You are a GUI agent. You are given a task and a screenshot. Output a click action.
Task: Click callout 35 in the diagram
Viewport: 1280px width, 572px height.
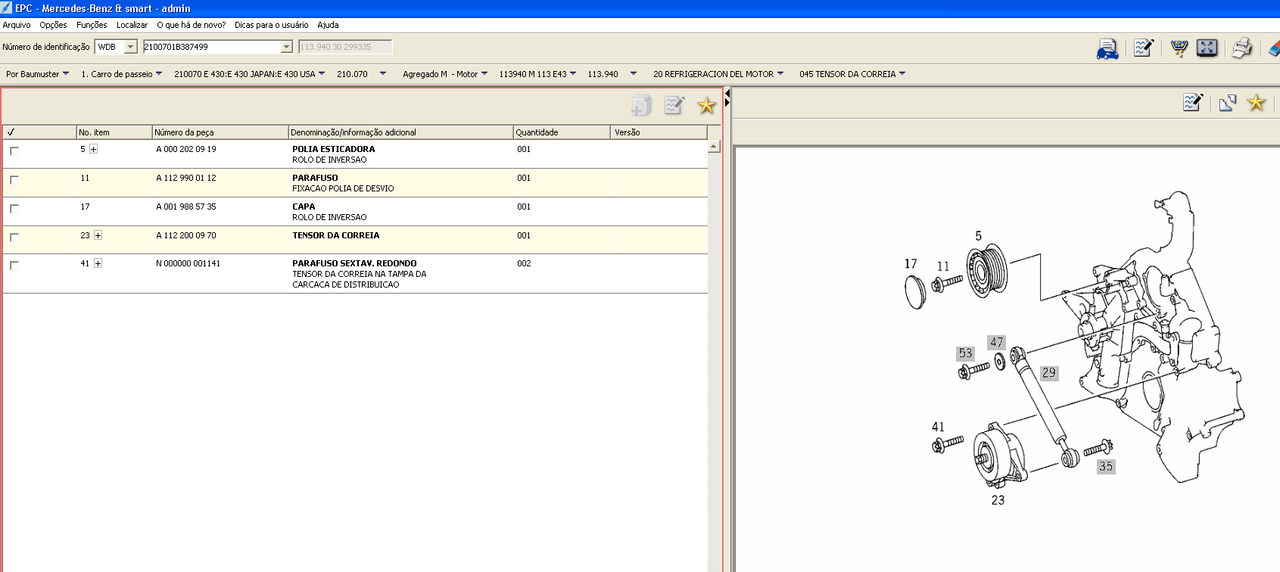click(1105, 466)
